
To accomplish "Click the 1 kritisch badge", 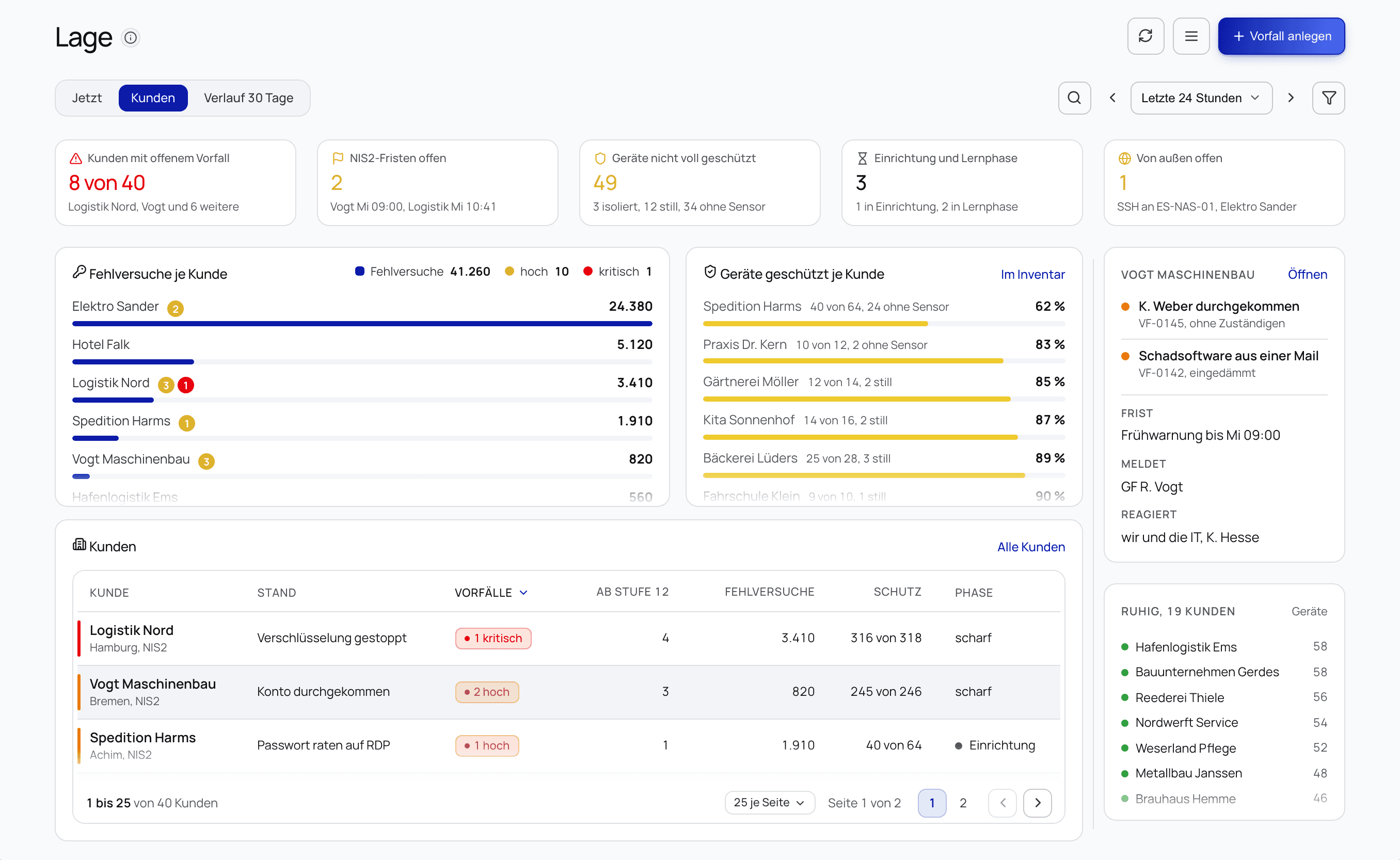I will (492, 638).
